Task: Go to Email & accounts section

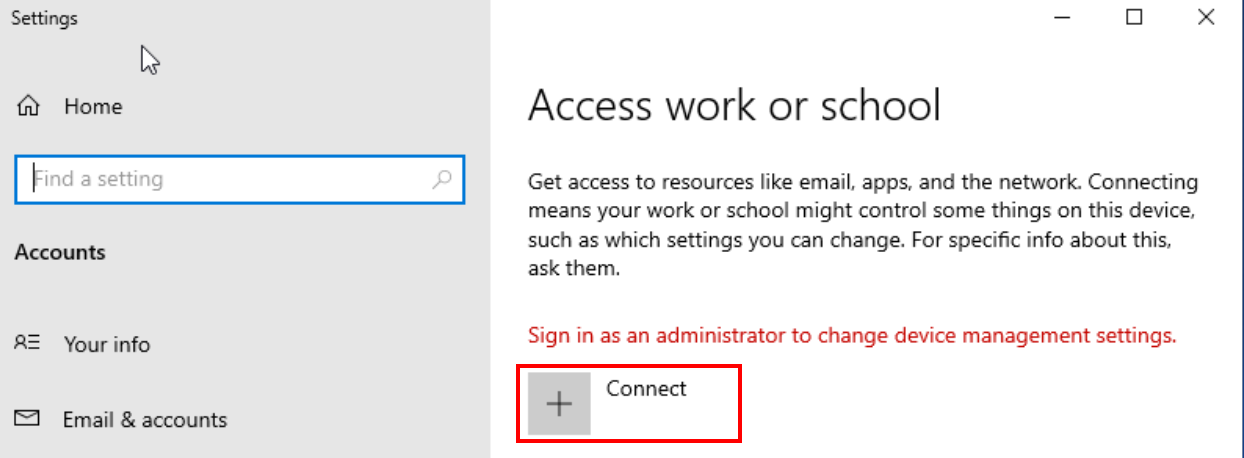Action: tap(144, 420)
